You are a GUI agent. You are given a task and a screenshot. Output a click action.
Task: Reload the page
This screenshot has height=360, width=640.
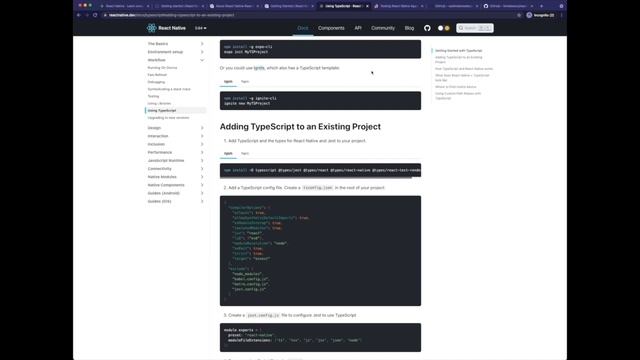tap(95, 15)
